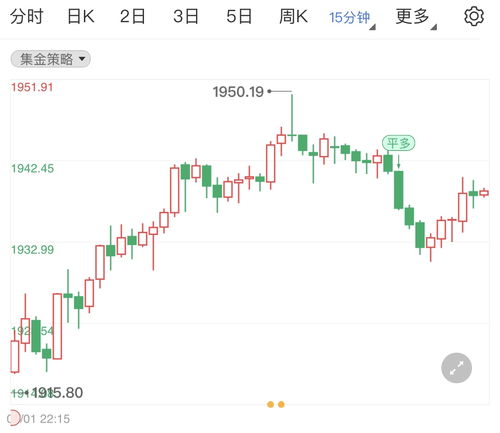500x433 pixels.
Task: Switch to the 分时 tab
Action: (27, 16)
